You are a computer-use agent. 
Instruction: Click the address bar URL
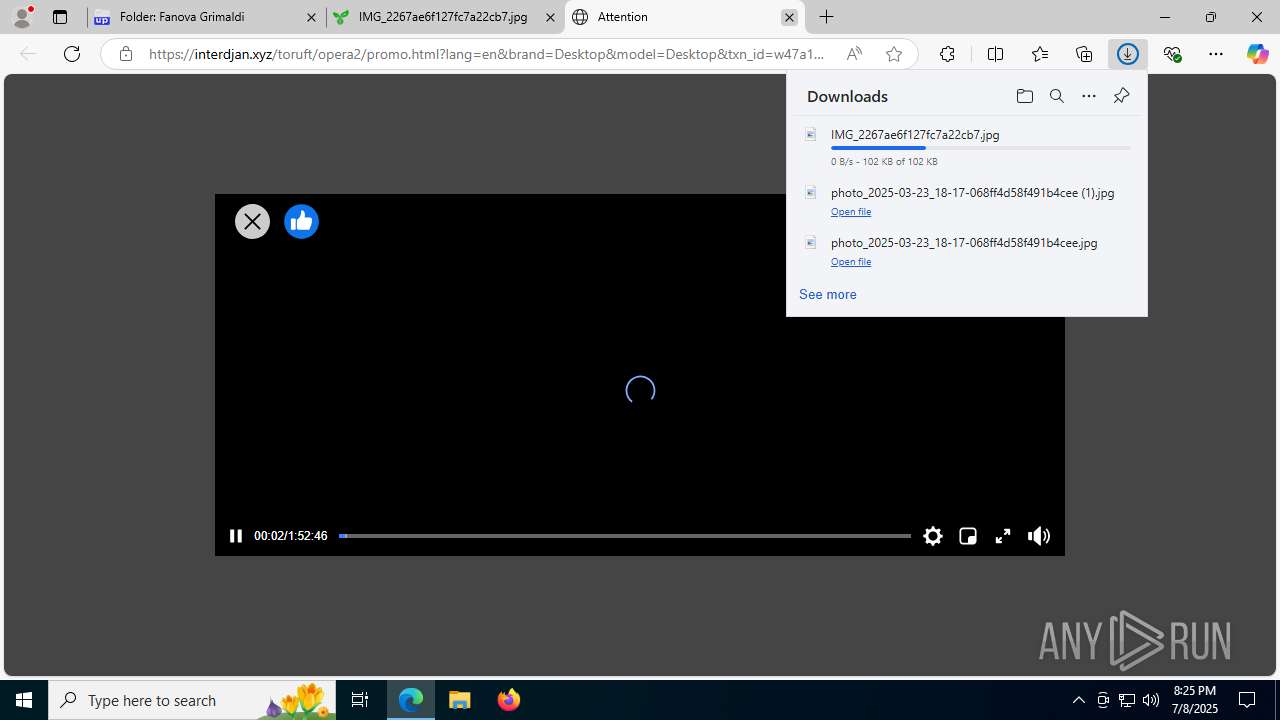point(487,54)
